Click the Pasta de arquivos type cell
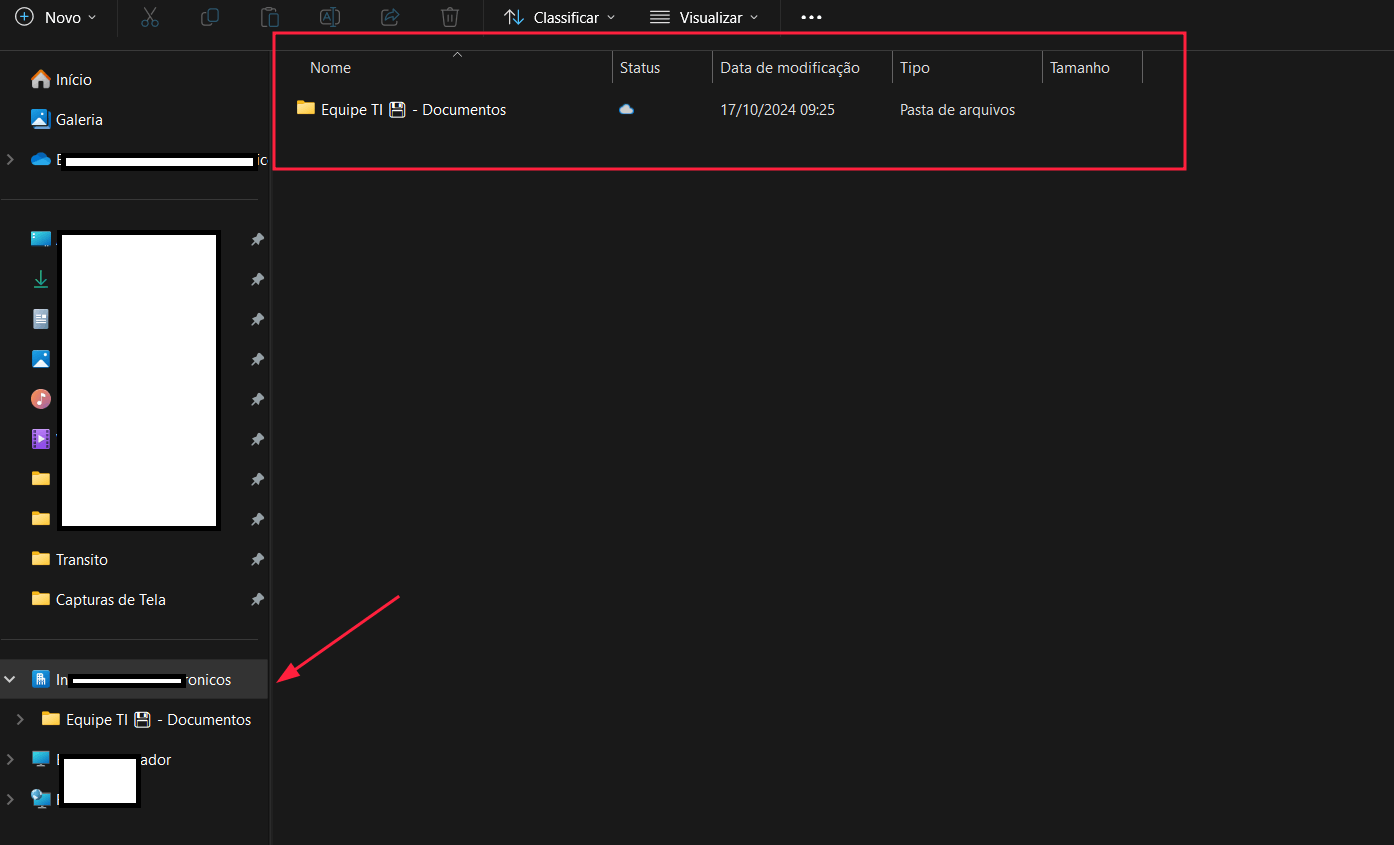Screen dimensions: 1394x845 [x=957, y=110]
